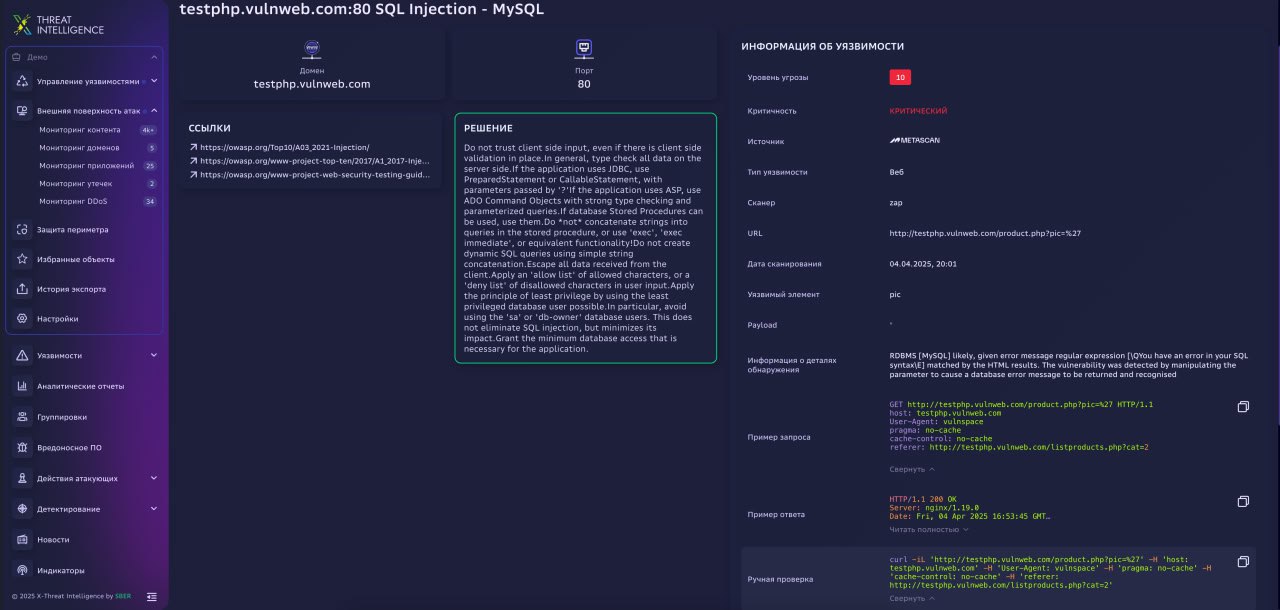Open the OWASP web security testing guide link
This screenshot has width=1280, height=610.
click(x=314, y=174)
